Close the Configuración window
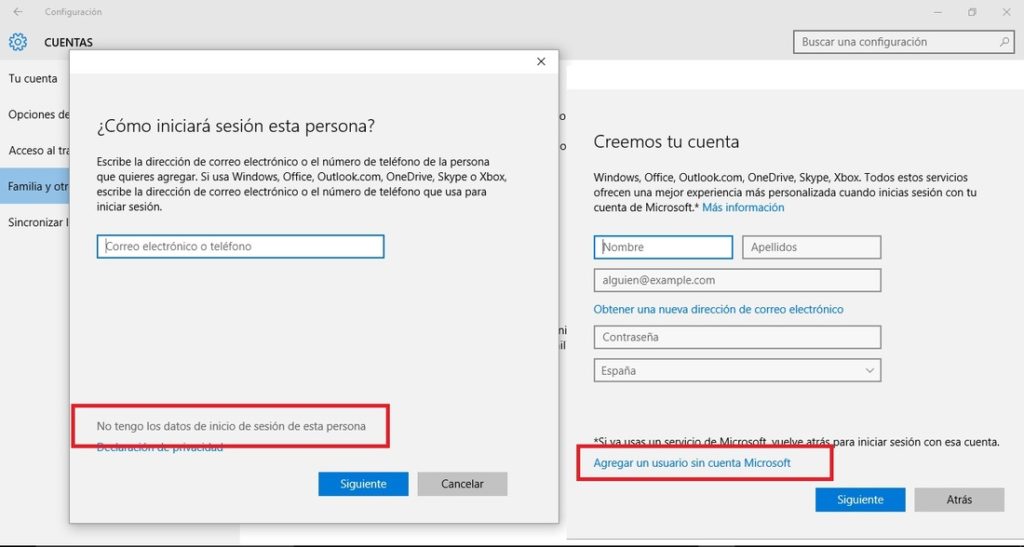 1006,12
